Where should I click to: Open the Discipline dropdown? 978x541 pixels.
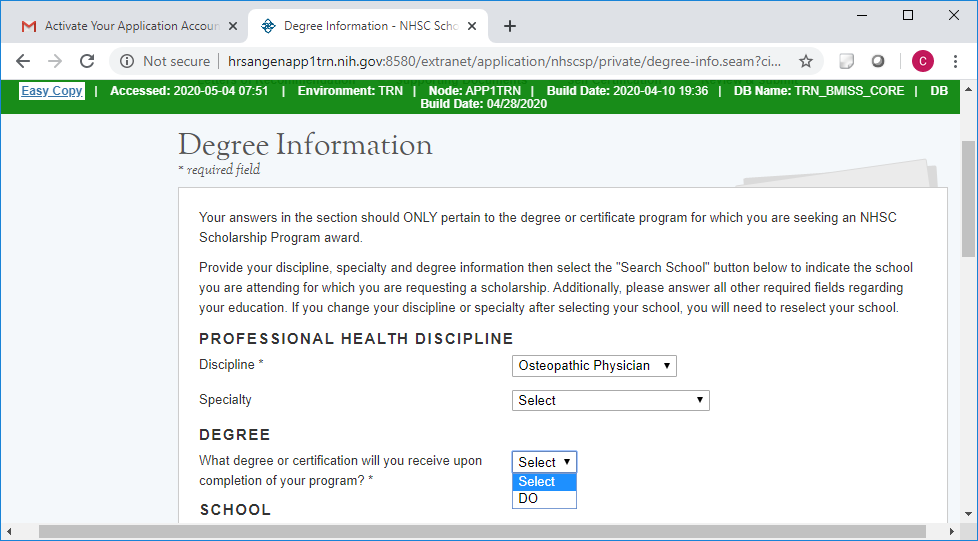594,366
